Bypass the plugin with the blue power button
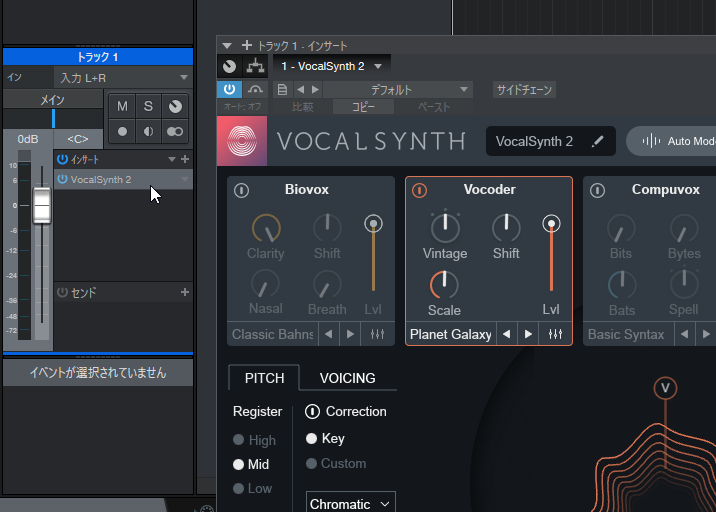716x512 pixels. pyautogui.click(x=228, y=90)
